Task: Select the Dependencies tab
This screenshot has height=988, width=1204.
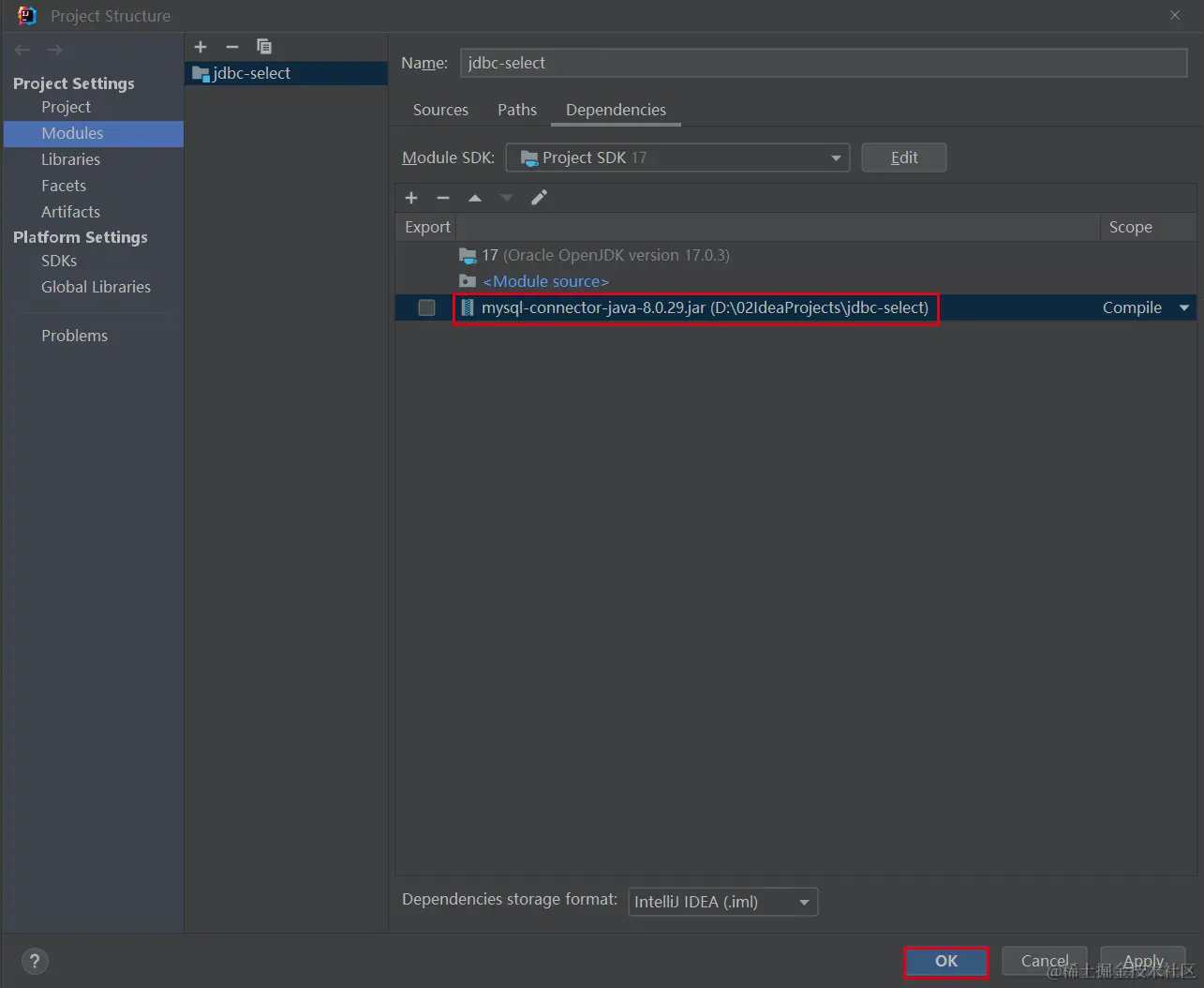Action: [x=616, y=110]
